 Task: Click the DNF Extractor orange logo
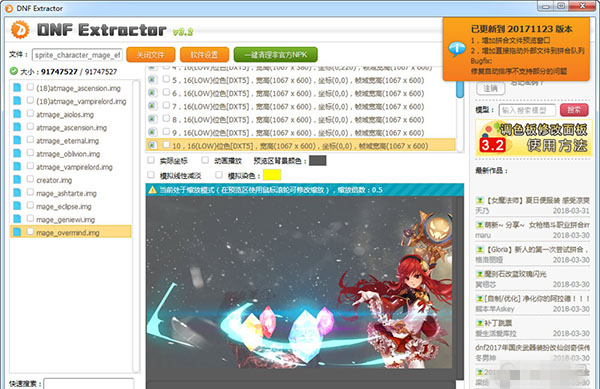pos(20,30)
